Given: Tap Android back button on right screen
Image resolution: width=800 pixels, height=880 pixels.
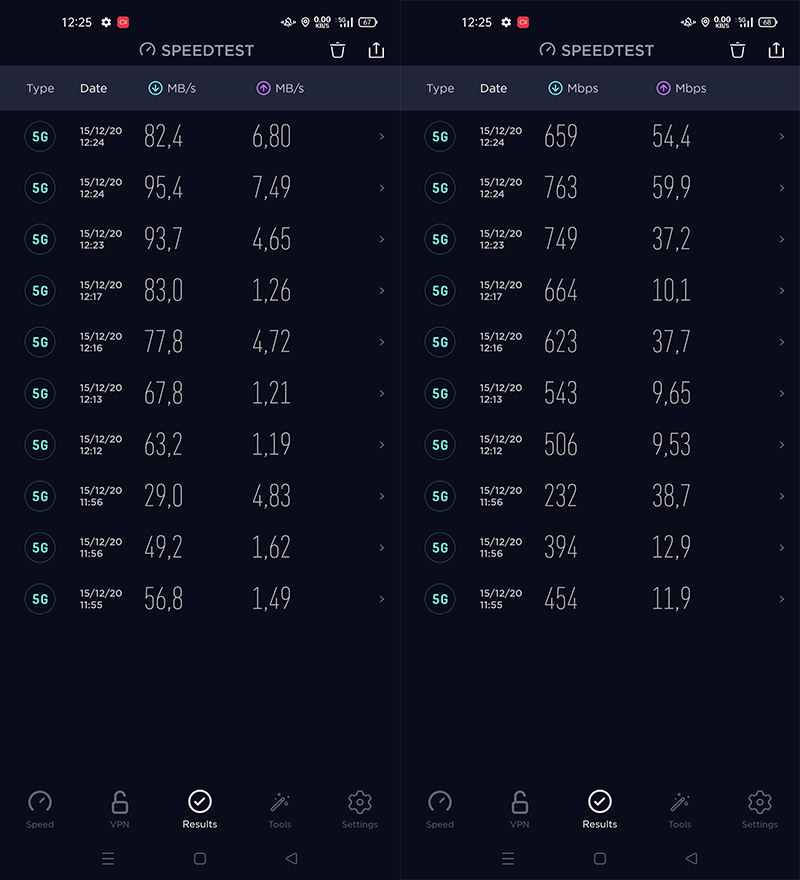Looking at the screenshot, I should click(691, 858).
